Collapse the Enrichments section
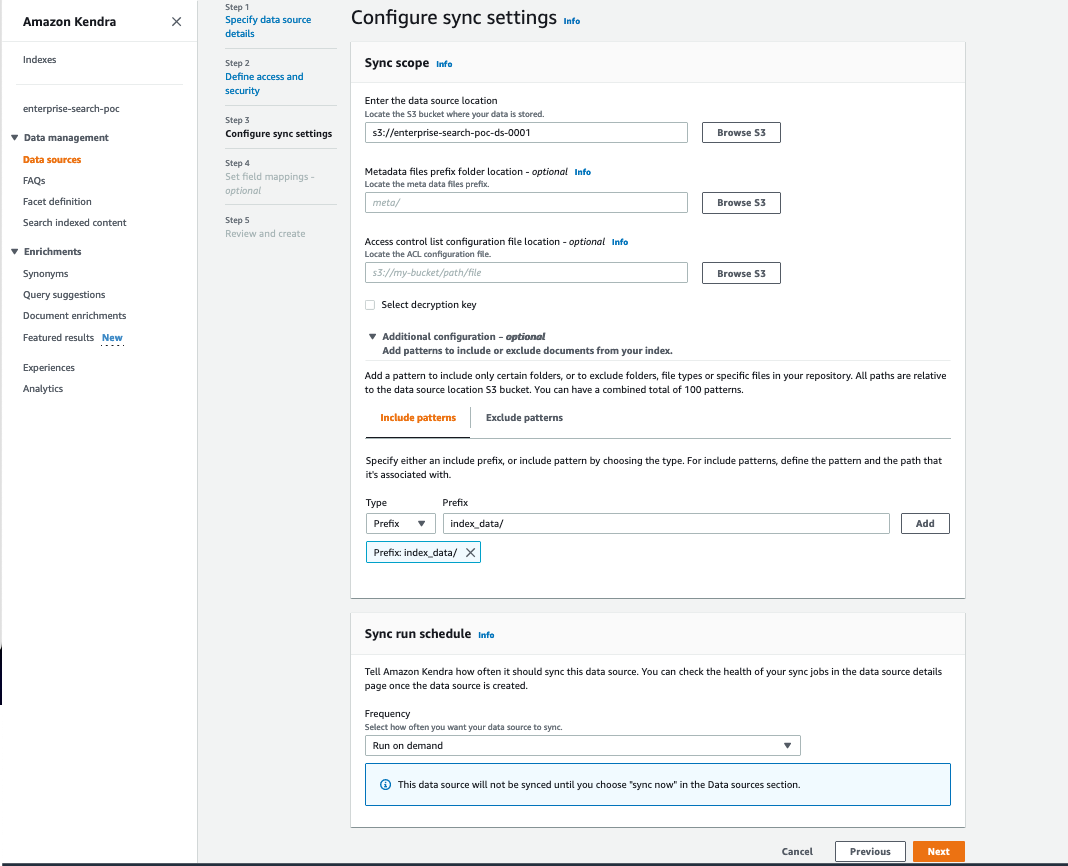This screenshot has width=1068, height=866. pos(14,251)
